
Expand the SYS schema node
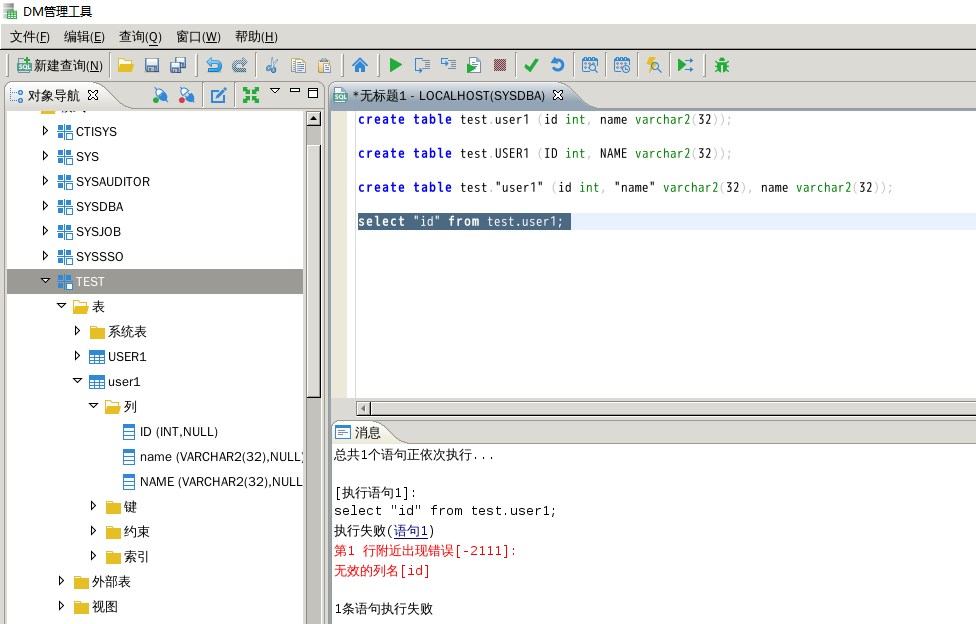click(45, 156)
